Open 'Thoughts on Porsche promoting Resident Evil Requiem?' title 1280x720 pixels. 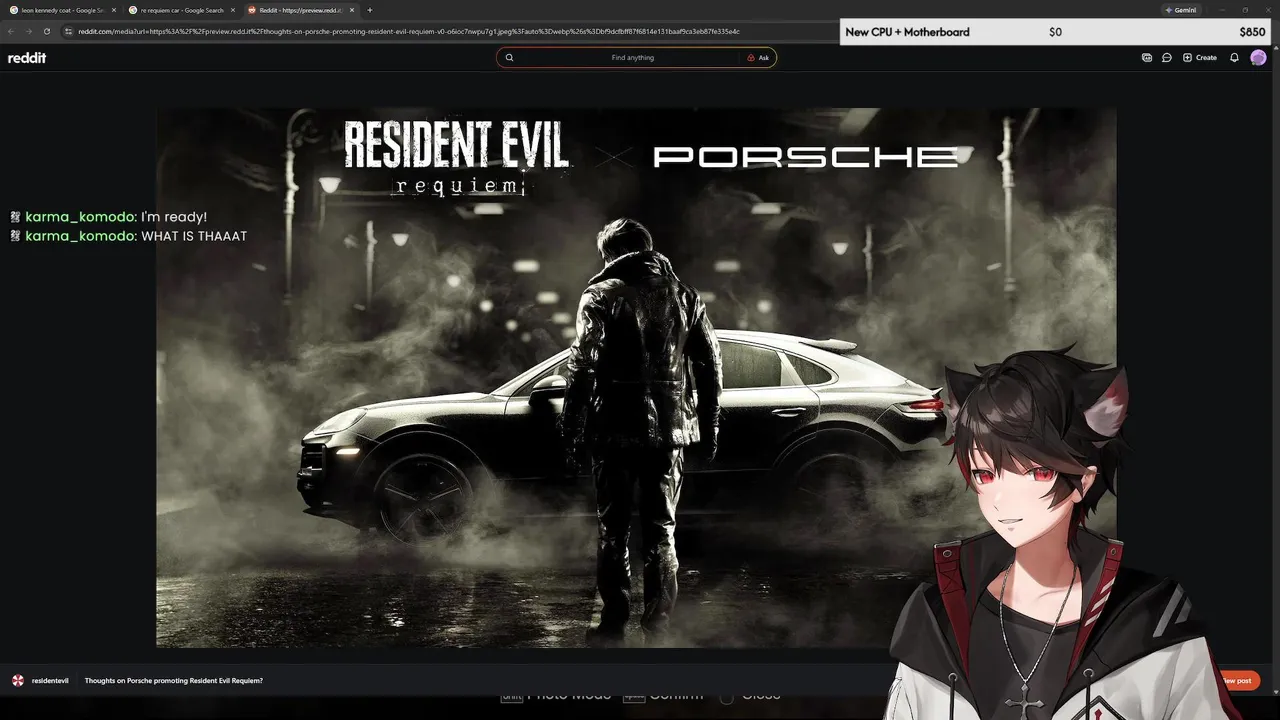[174, 680]
